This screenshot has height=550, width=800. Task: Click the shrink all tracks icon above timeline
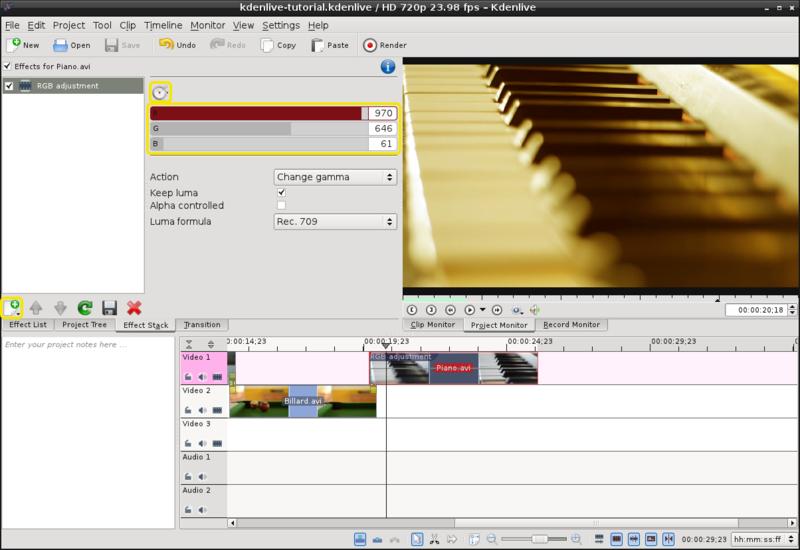[x=189, y=344]
